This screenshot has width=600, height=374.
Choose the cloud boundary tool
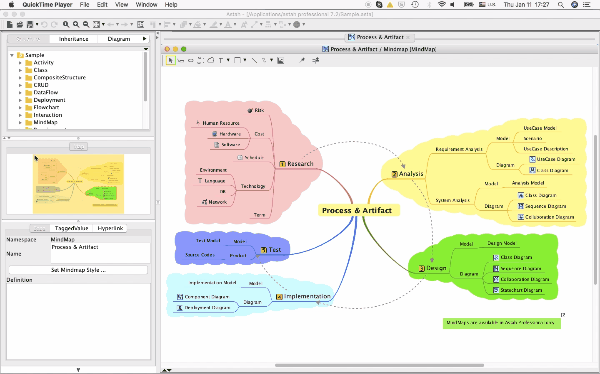click(210, 60)
